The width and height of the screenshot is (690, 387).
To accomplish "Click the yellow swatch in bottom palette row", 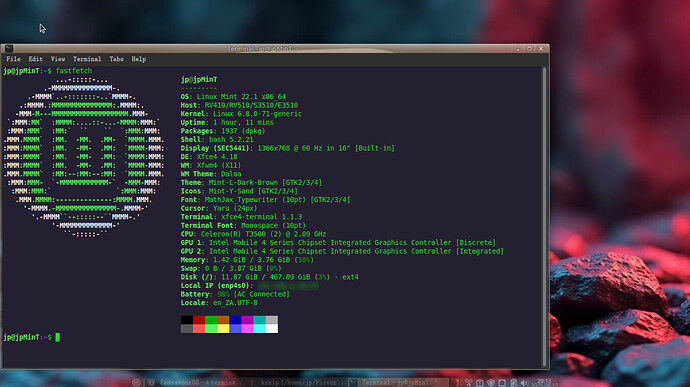I will click(223, 328).
